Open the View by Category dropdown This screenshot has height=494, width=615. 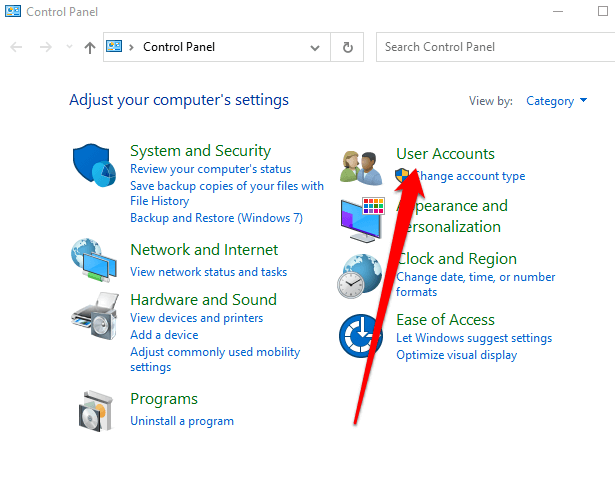coord(556,101)
